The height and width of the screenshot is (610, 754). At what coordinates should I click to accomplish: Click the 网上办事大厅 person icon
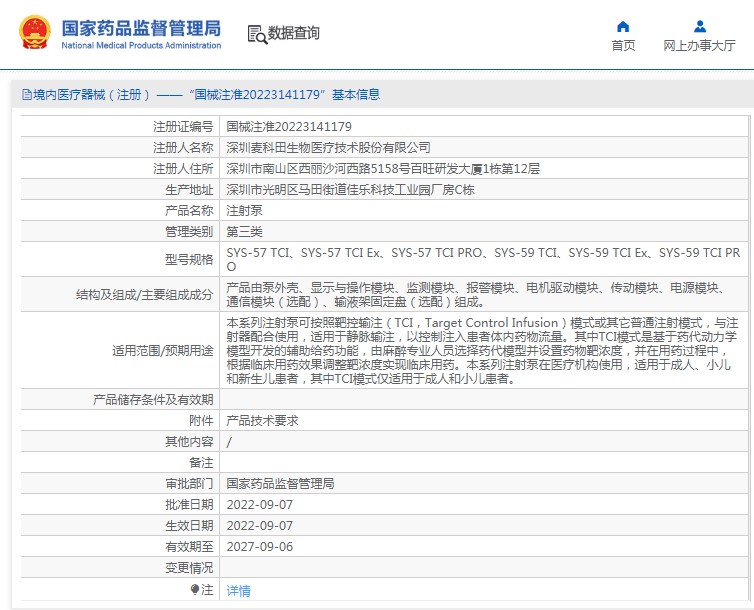point(700,26)
